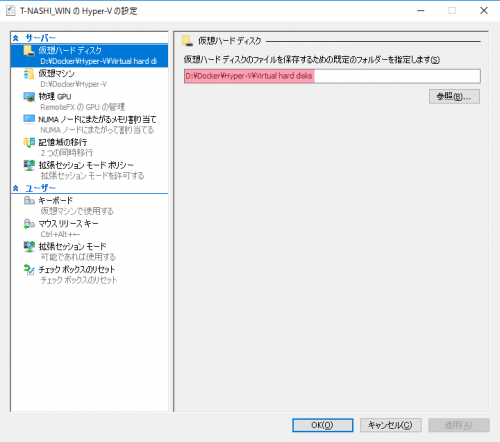Collapse the ユーザー section chevron
The width and height of the screenshot is (500, 442).
pyautogui.click(x=16, y=188)
